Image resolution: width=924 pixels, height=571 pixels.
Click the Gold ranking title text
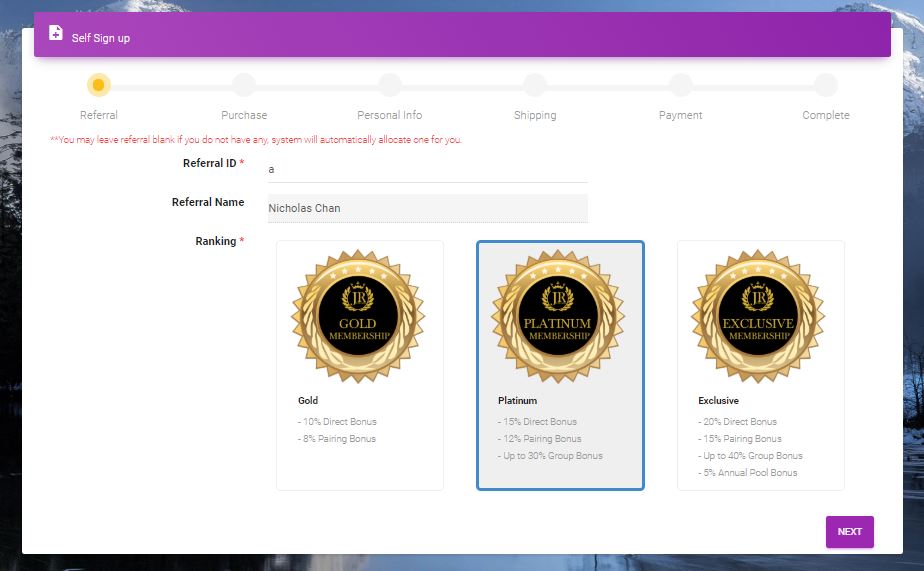click(x=308, y=401)
